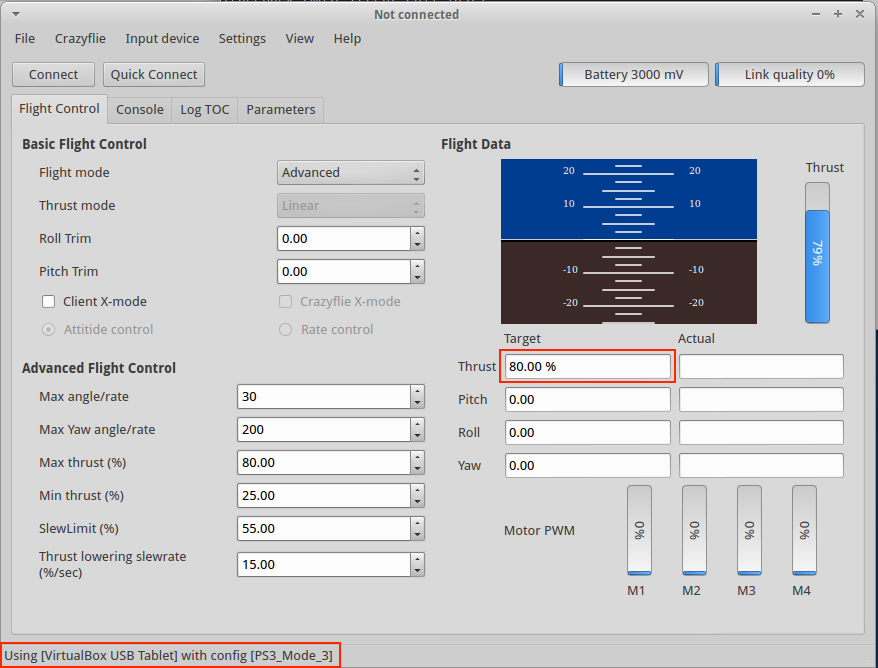Click the Link quality 0% indicator
The width and height of the screenshot is (878, 668).
[x=789, y=75]
